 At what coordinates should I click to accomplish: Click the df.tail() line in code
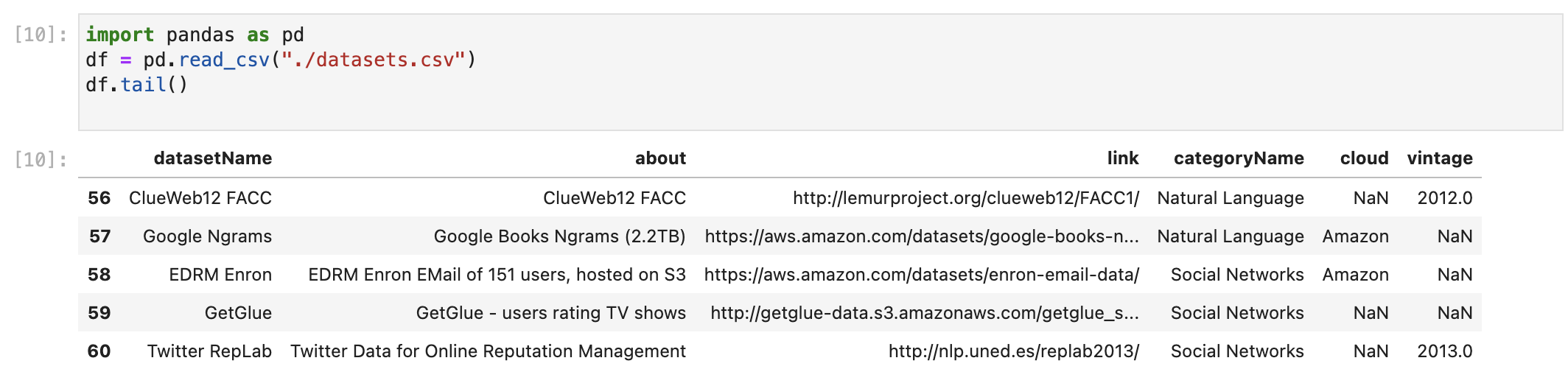tap(137, 85)
